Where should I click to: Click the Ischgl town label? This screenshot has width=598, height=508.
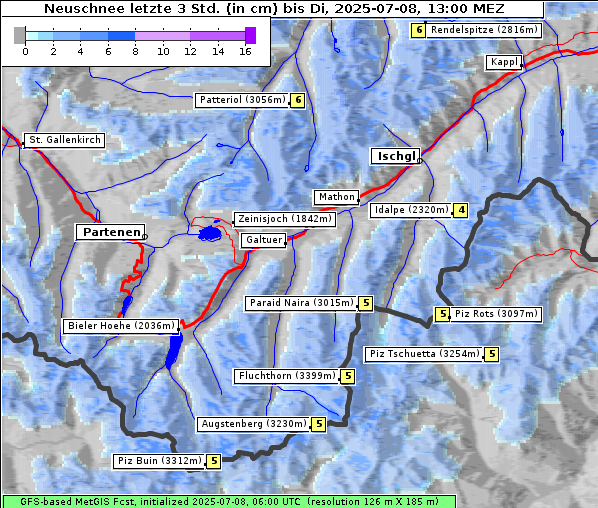pyautogui.click(x=396, y=156)
